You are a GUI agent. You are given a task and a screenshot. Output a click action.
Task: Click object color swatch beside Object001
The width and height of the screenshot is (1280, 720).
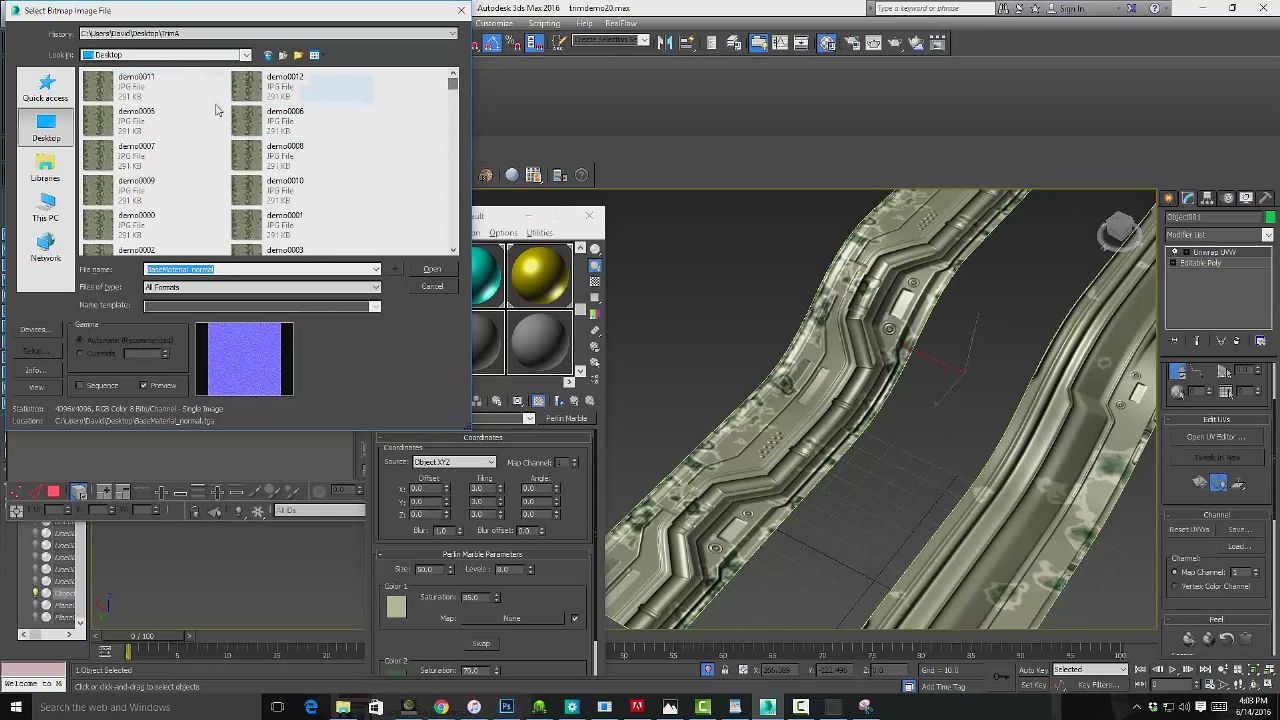(x=1270, y=217)
